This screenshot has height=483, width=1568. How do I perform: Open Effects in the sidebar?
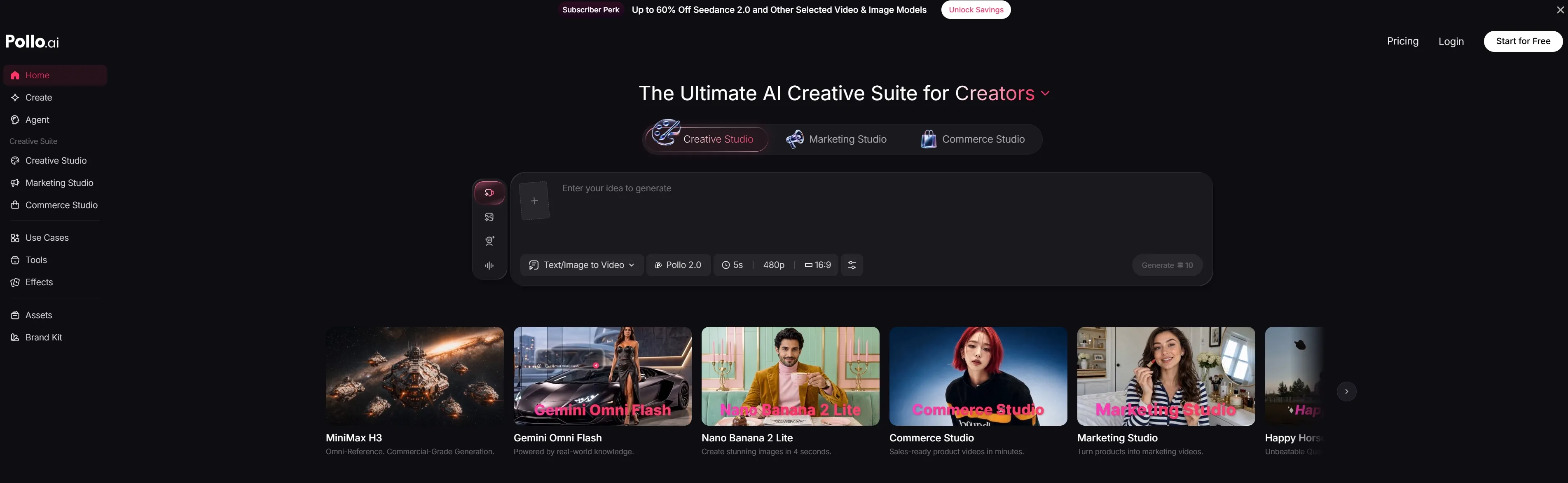coord(55,282)
